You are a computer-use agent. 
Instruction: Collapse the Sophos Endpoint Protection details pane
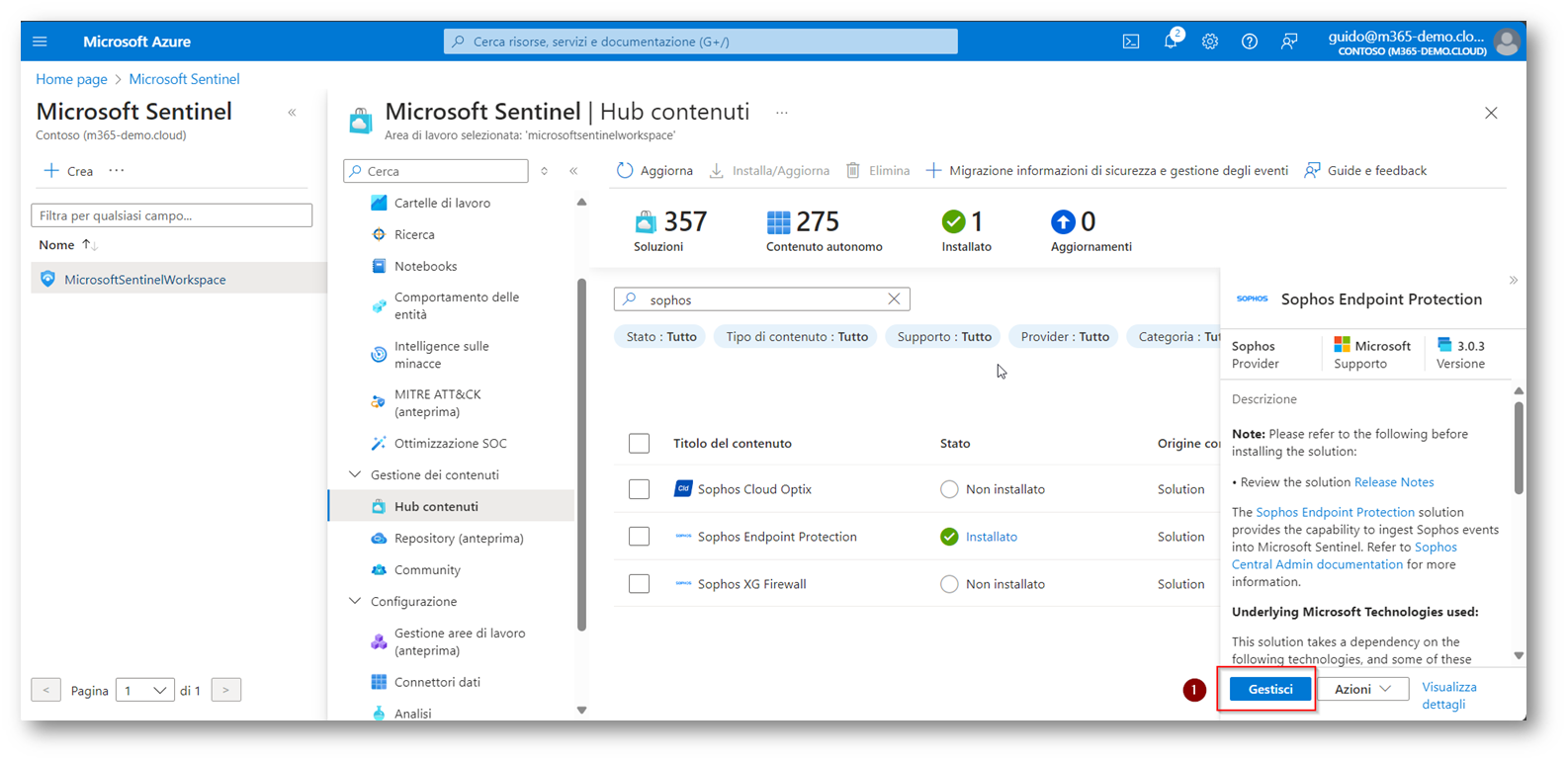1513,281
